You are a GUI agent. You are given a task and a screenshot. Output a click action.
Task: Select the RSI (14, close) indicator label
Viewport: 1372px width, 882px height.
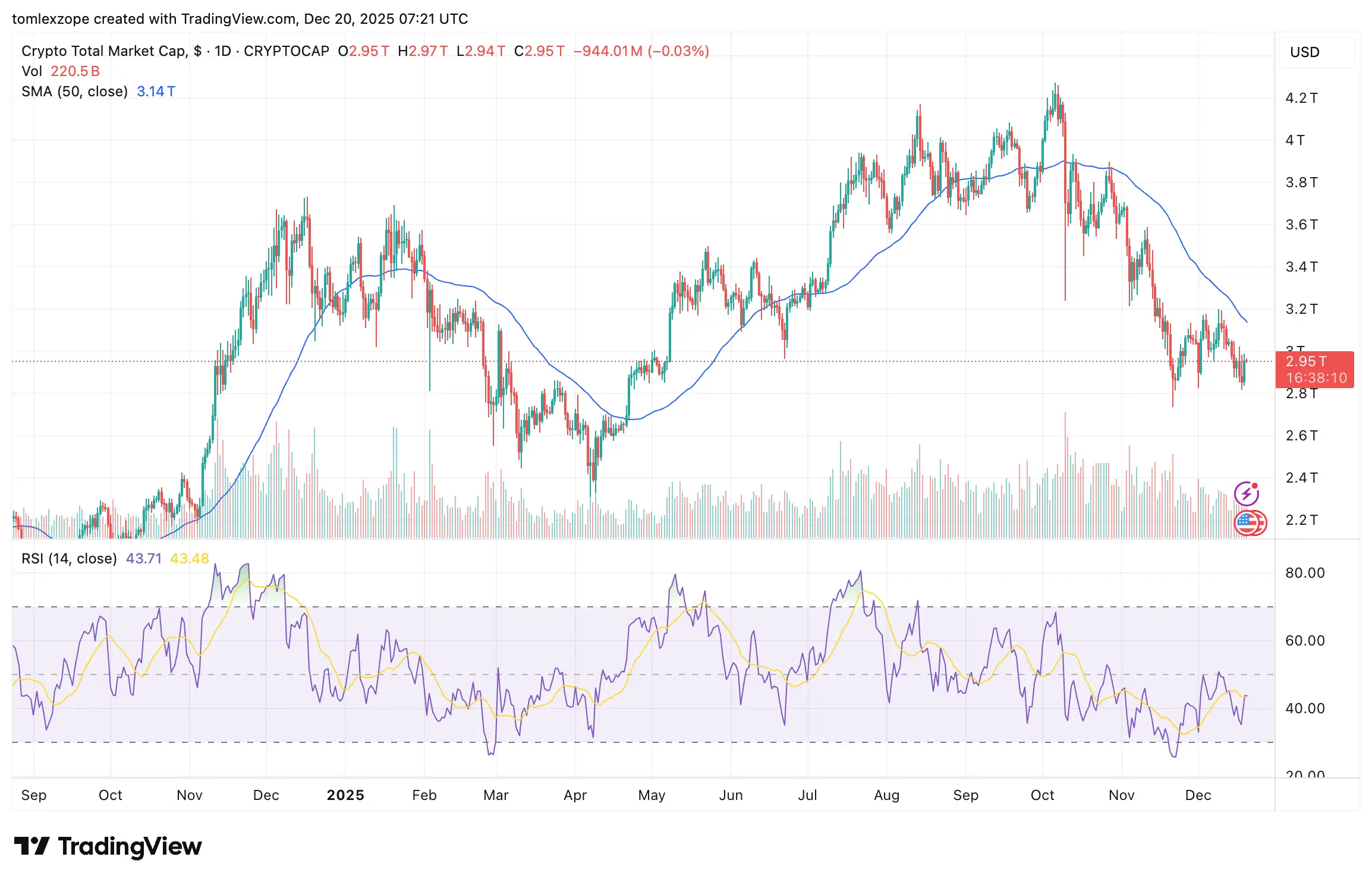(69, 559)
